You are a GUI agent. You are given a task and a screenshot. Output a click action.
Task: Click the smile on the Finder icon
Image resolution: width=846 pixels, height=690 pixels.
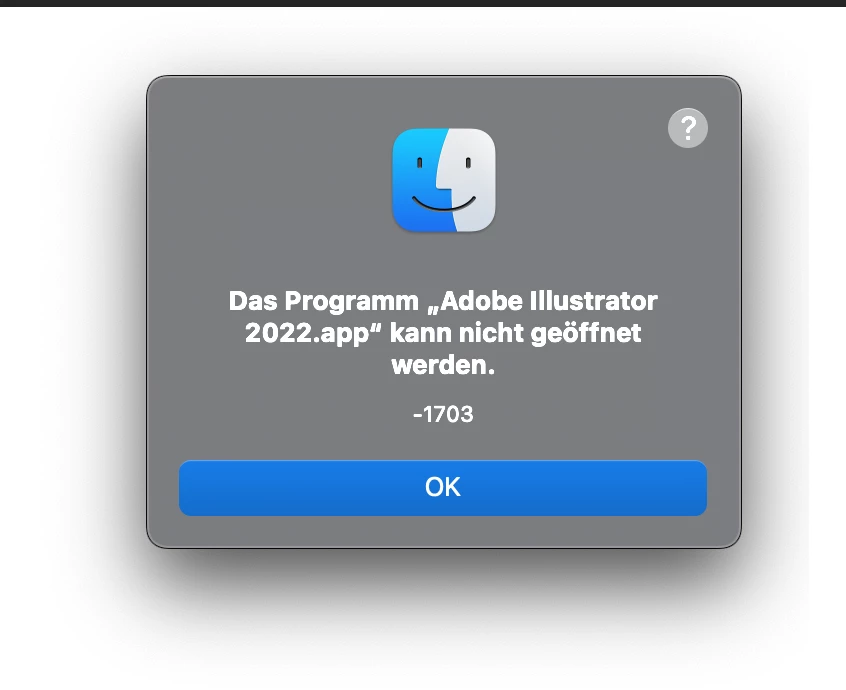coord(444,204)
